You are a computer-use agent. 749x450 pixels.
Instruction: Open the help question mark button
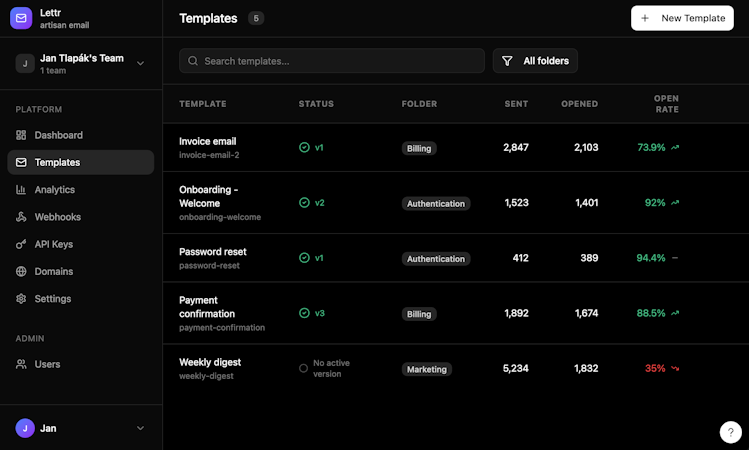click(x=729, y=432)
